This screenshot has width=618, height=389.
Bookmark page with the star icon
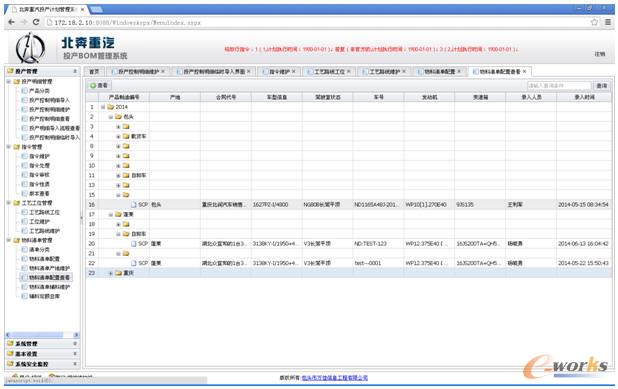point(594,22)
